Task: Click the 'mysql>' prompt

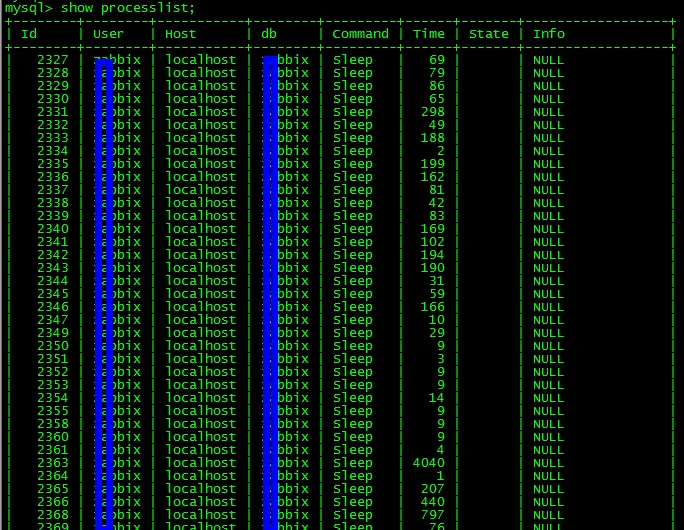Action: (x=28, y=8)
